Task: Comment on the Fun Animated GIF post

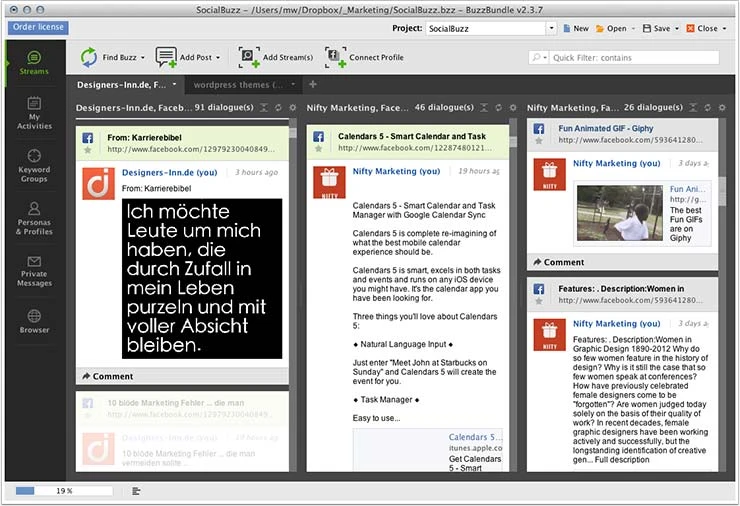Action: 559,262
